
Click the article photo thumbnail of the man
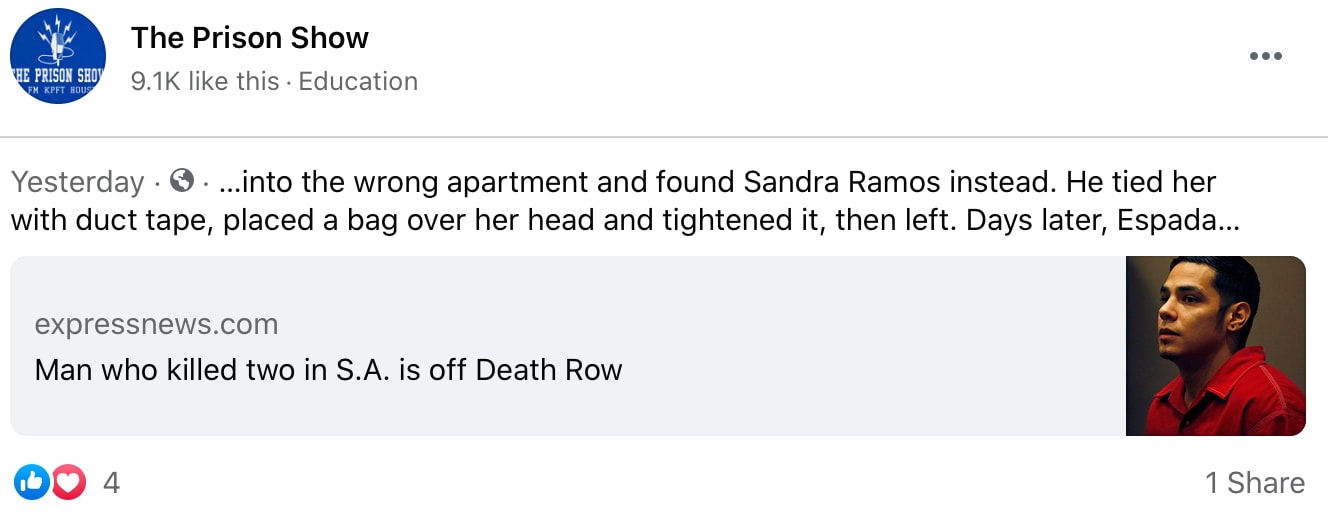point(1215,346)
